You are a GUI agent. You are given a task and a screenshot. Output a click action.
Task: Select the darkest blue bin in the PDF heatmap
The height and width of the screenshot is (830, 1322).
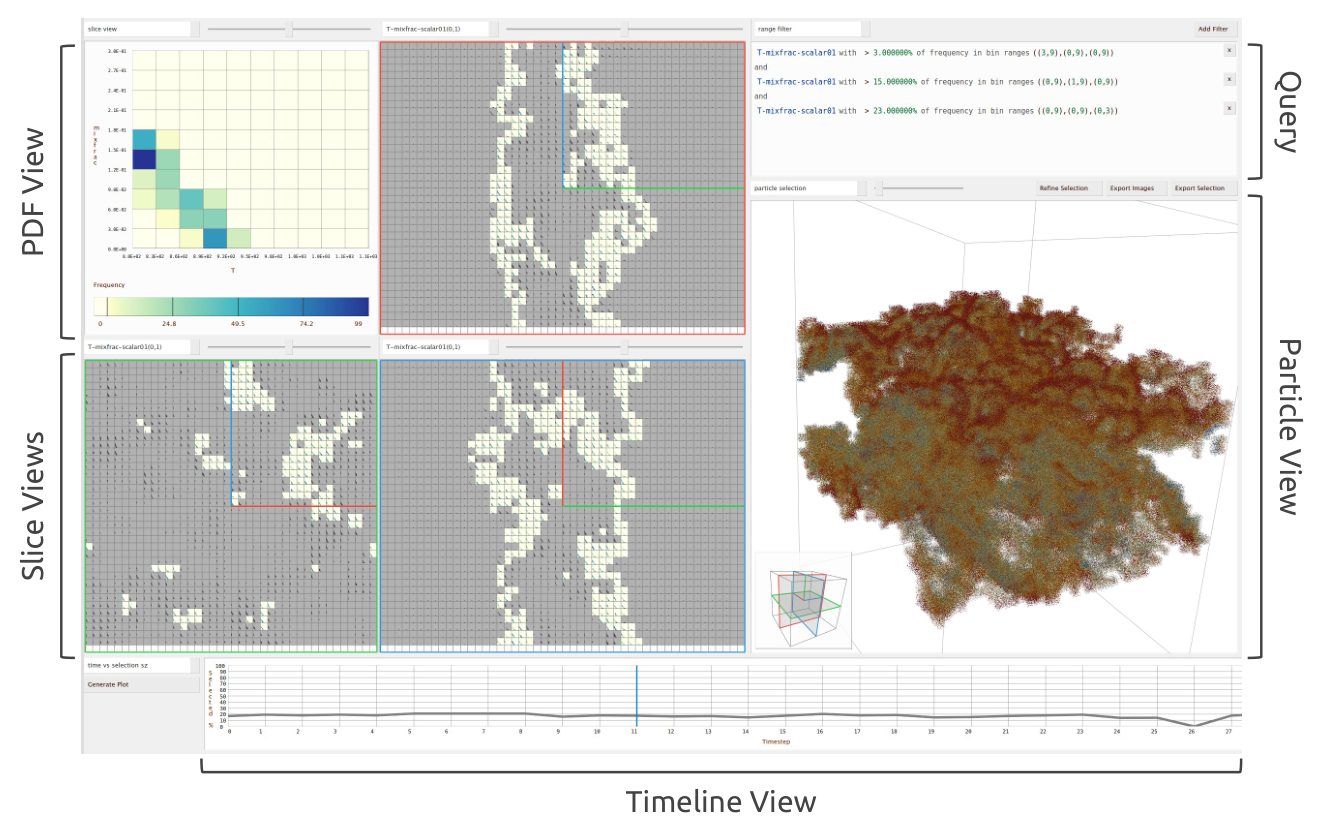pyautogui.click(x=144, y=159)
